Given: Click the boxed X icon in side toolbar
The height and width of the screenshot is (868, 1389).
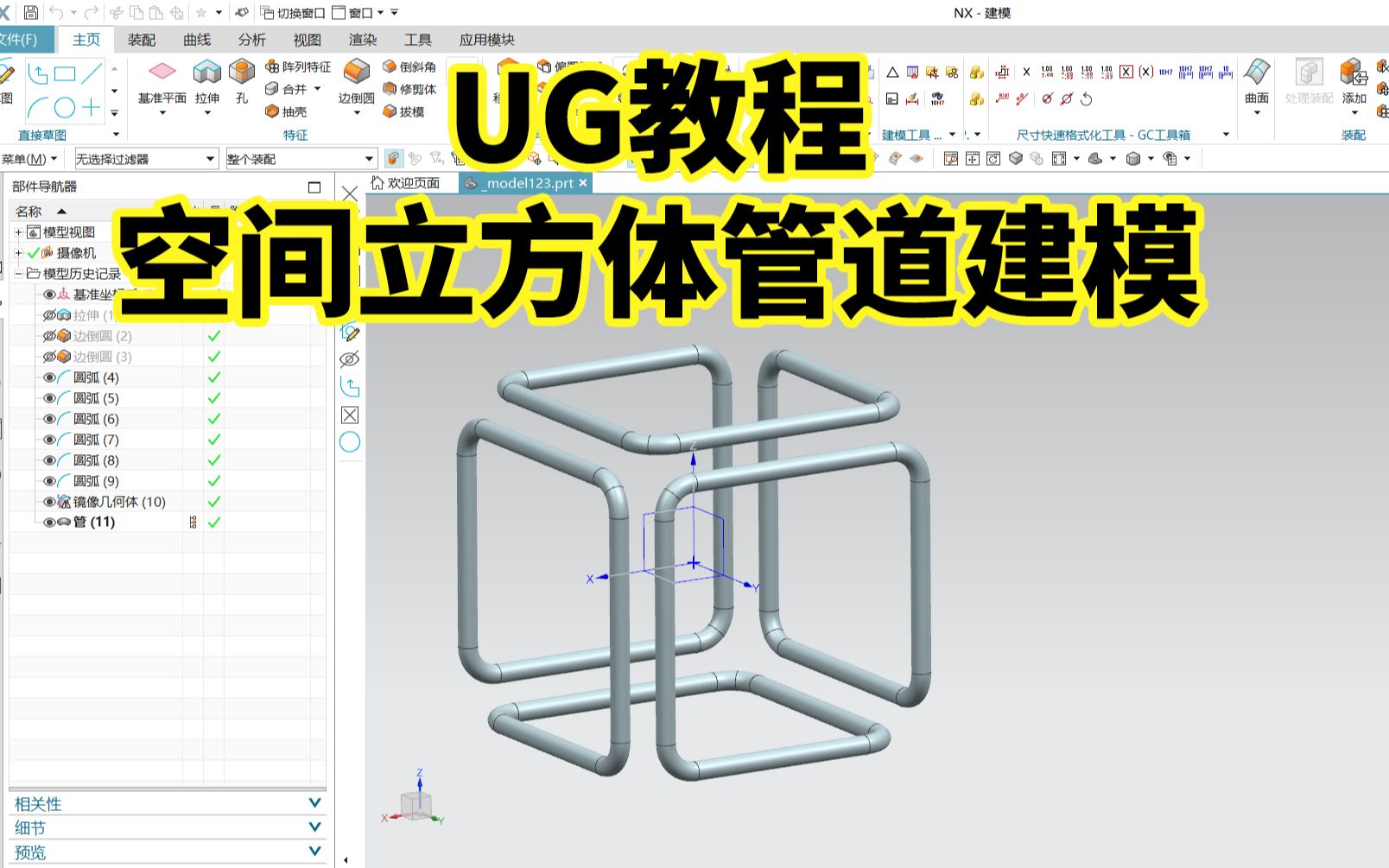Looking at the screenshot, I should tap(350, 415).
